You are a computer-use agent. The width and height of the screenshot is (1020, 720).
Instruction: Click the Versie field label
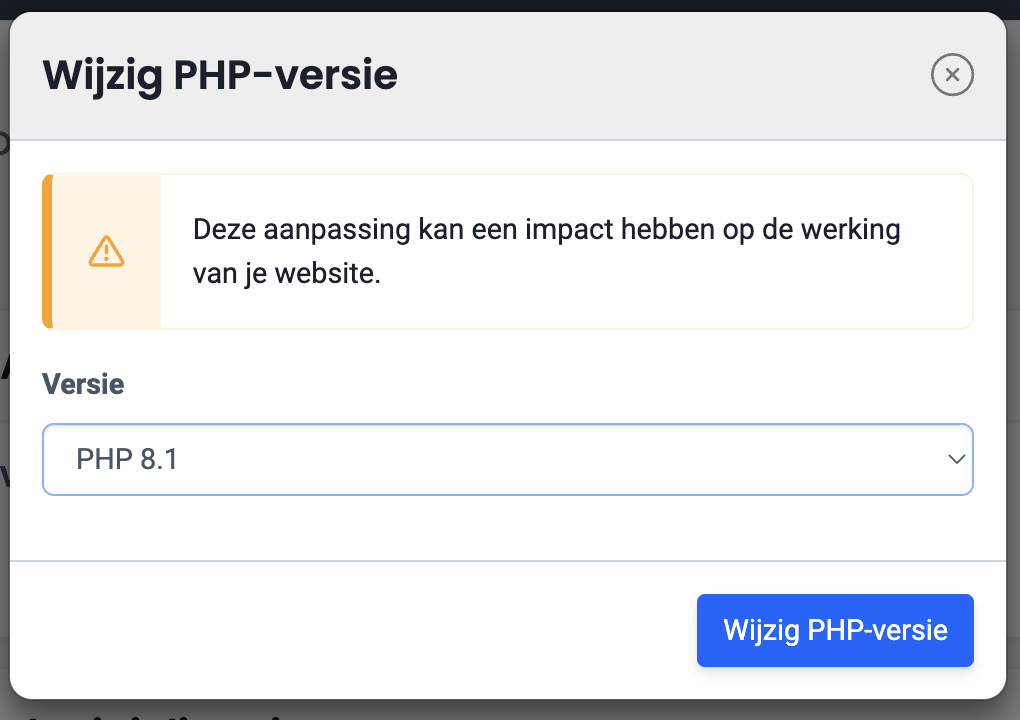point(83,384)
